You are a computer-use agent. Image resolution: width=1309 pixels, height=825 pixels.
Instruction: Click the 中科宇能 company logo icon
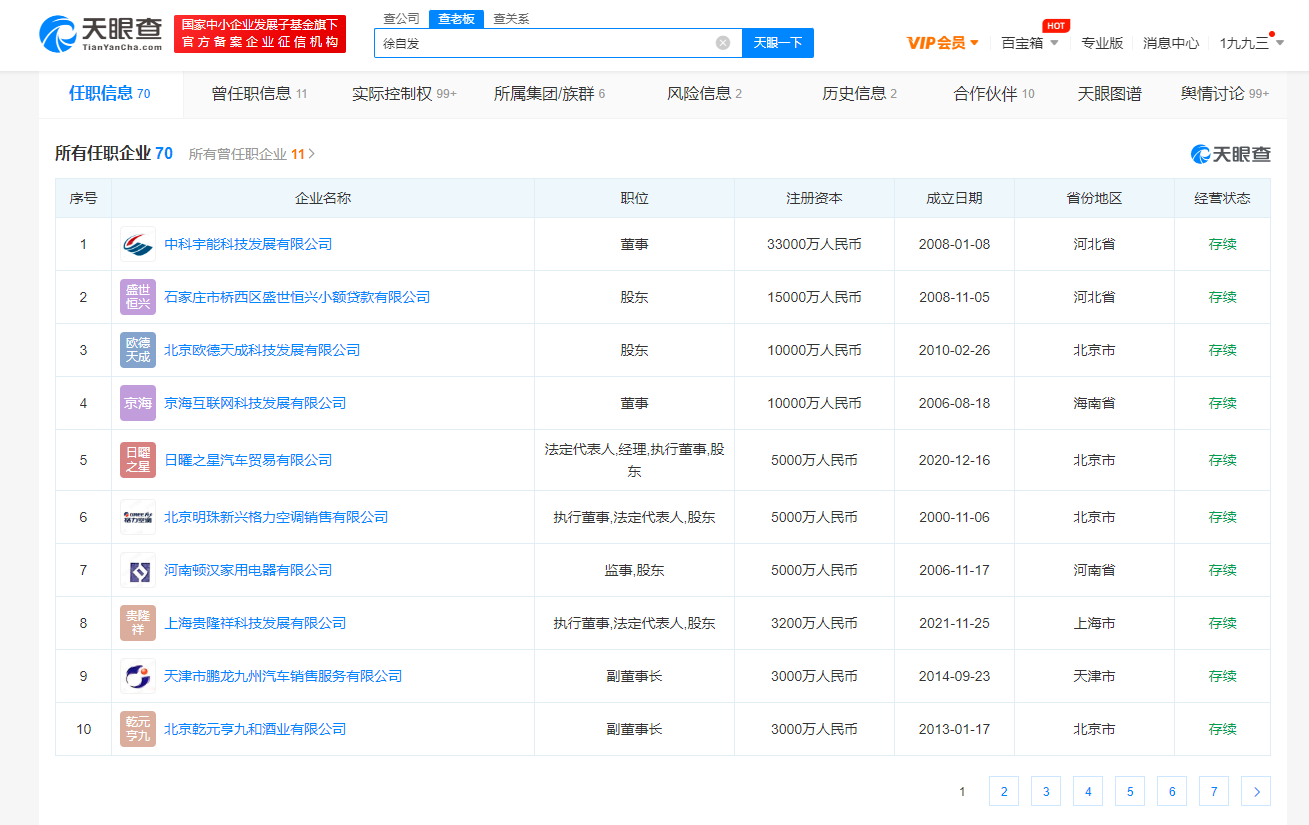pyautogui.click(x=138, y=244)
